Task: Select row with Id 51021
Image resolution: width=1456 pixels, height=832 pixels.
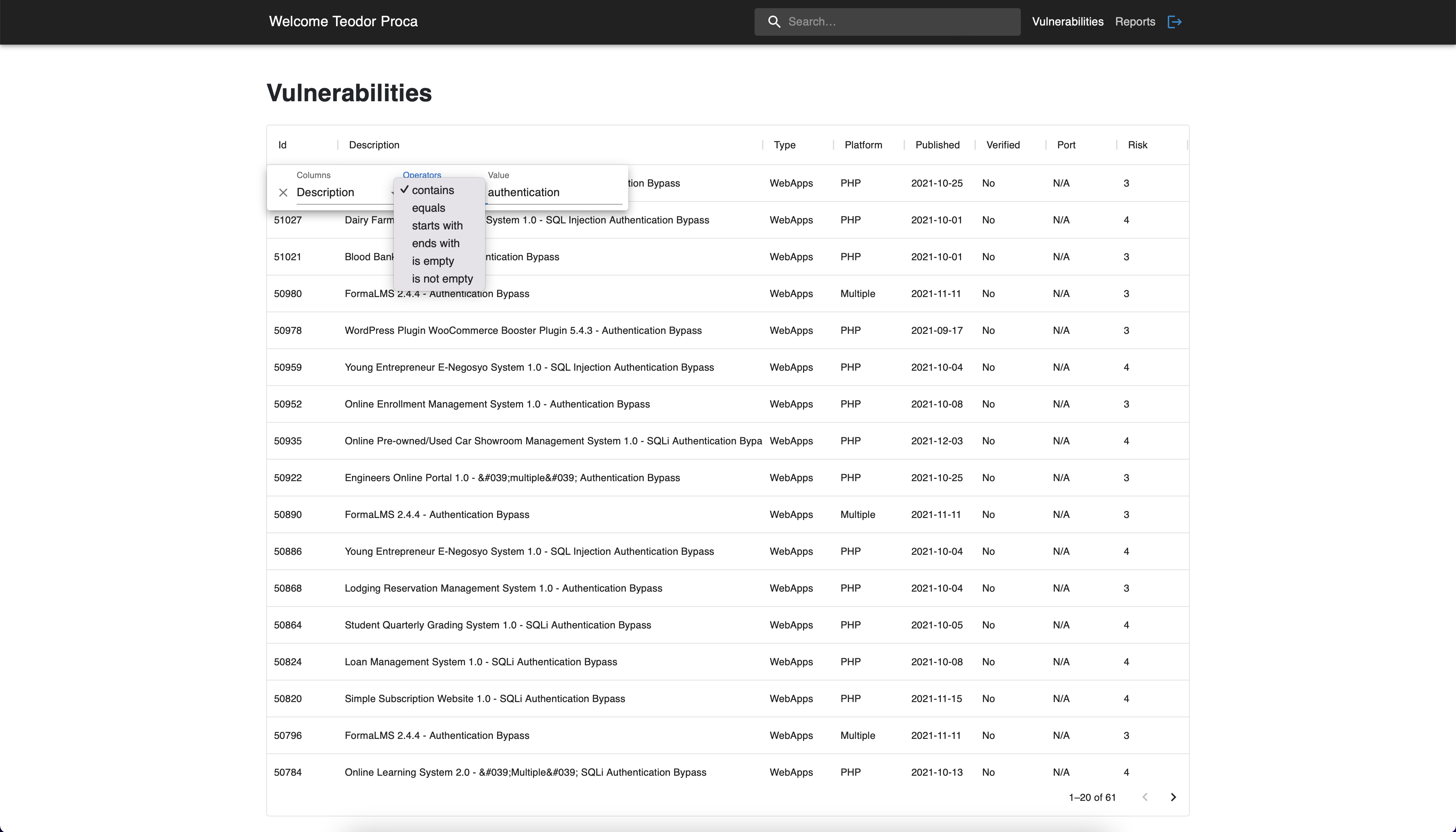Action: 727,257
